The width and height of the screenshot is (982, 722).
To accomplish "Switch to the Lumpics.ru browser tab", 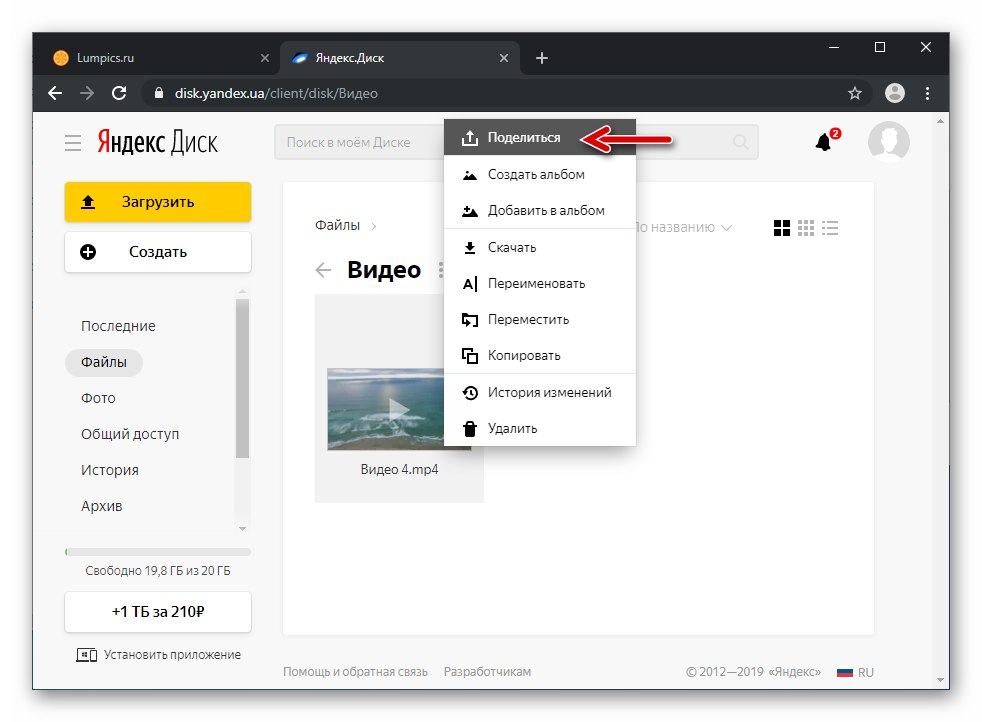I will 162,58.
